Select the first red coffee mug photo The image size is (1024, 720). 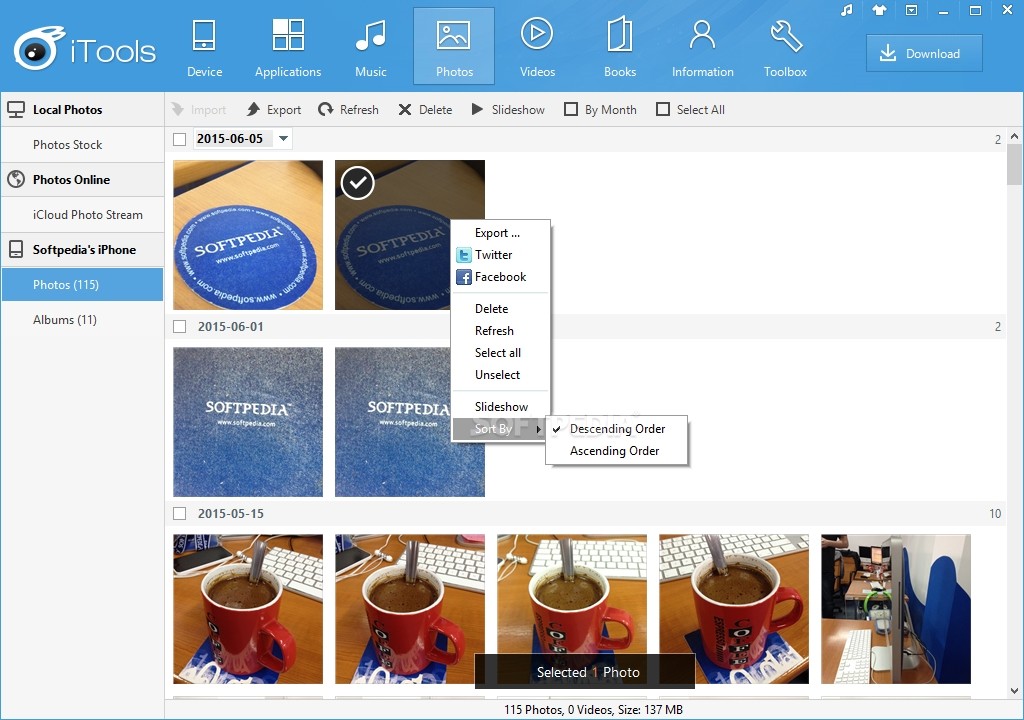(x=248, y=609)
